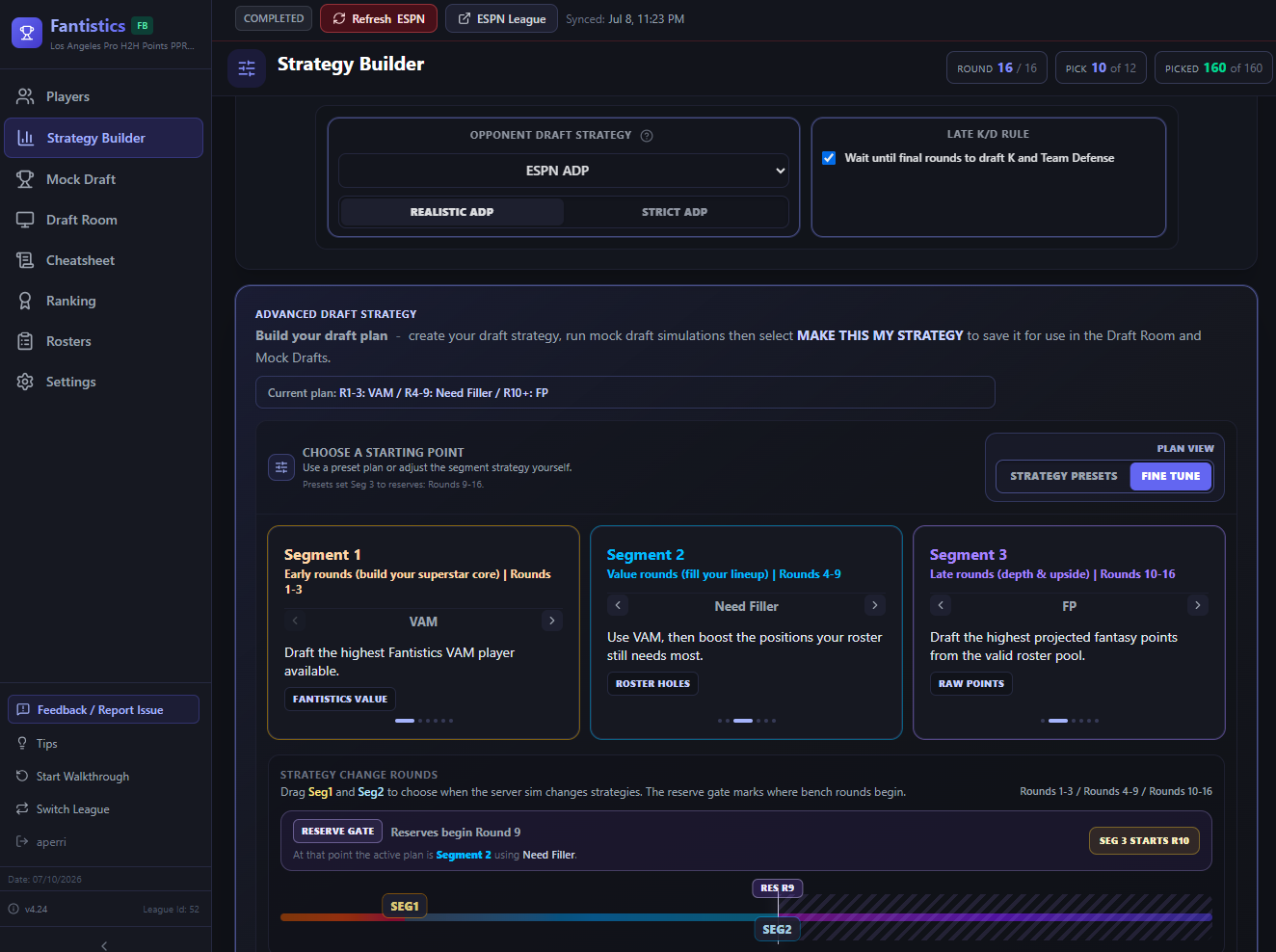The image size is (1276, 952).
Task: Click the Synced: Jul 8, 11:23 PM text
Action: tap(625, 18)
